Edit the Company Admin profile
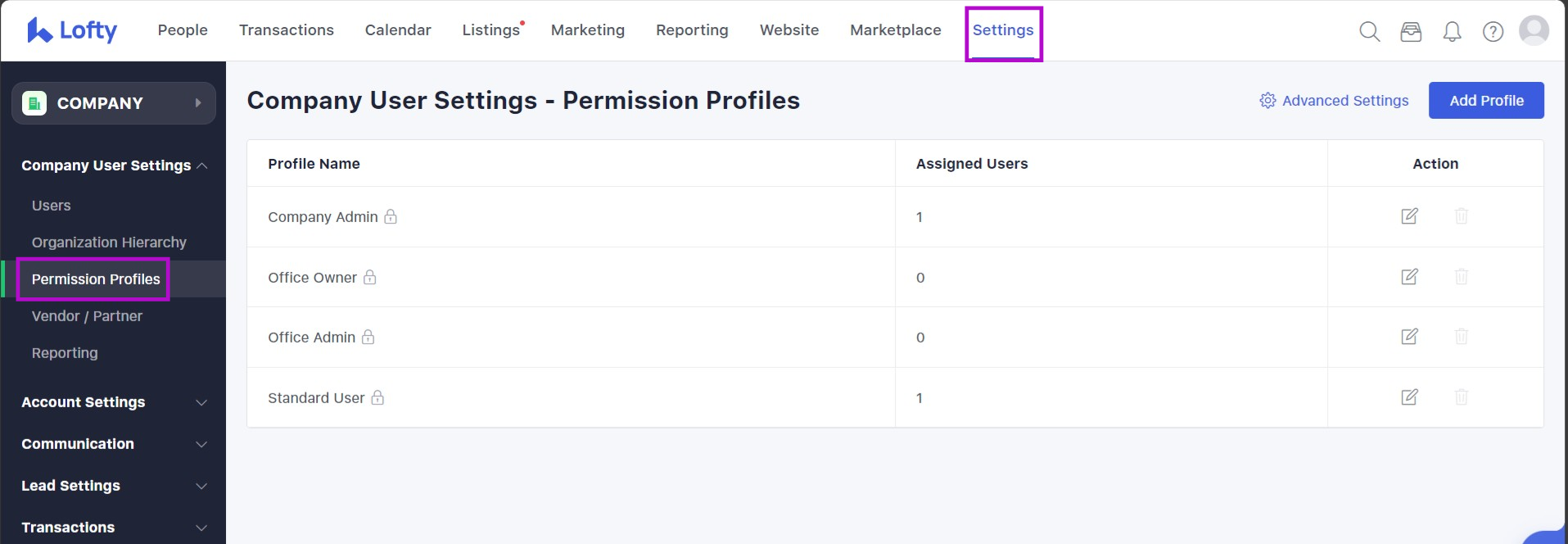The height and width of the screenshot is (544, 1568). coord(1409,216)
